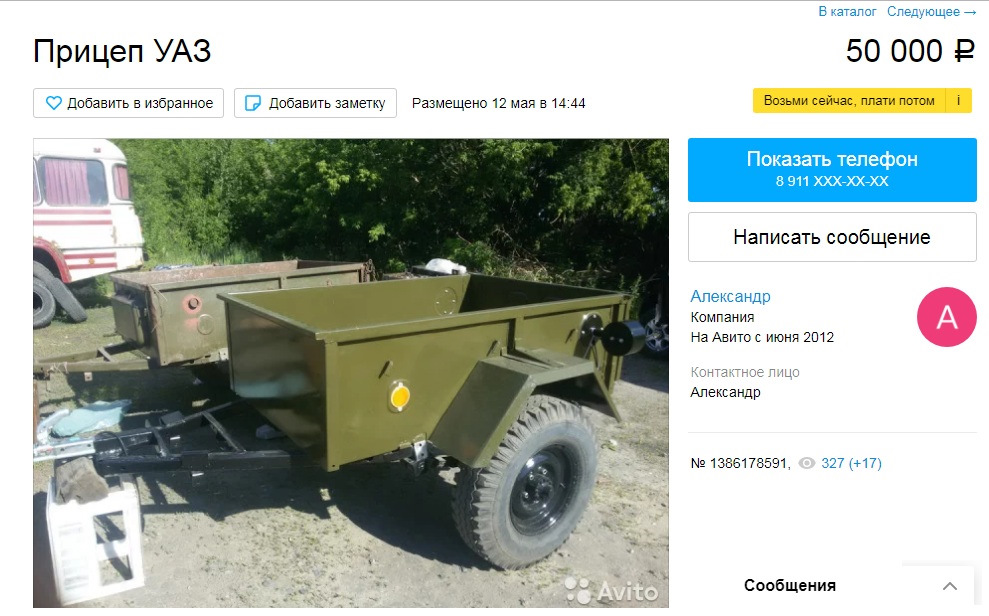
Task: Go to Следующее listing arrow link
Action: (932, 11)
